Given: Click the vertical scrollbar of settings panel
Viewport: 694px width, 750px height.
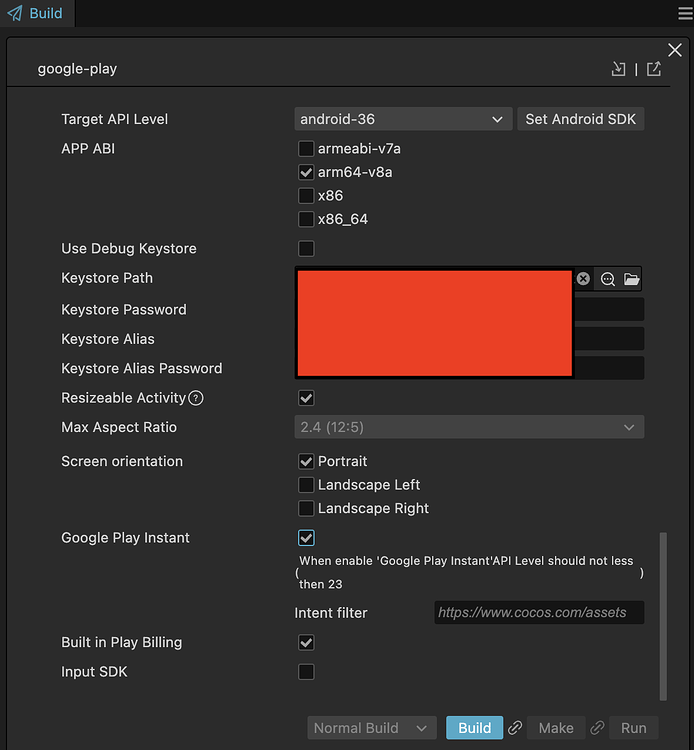Looking at the screenshot, I should click(663, 617).
